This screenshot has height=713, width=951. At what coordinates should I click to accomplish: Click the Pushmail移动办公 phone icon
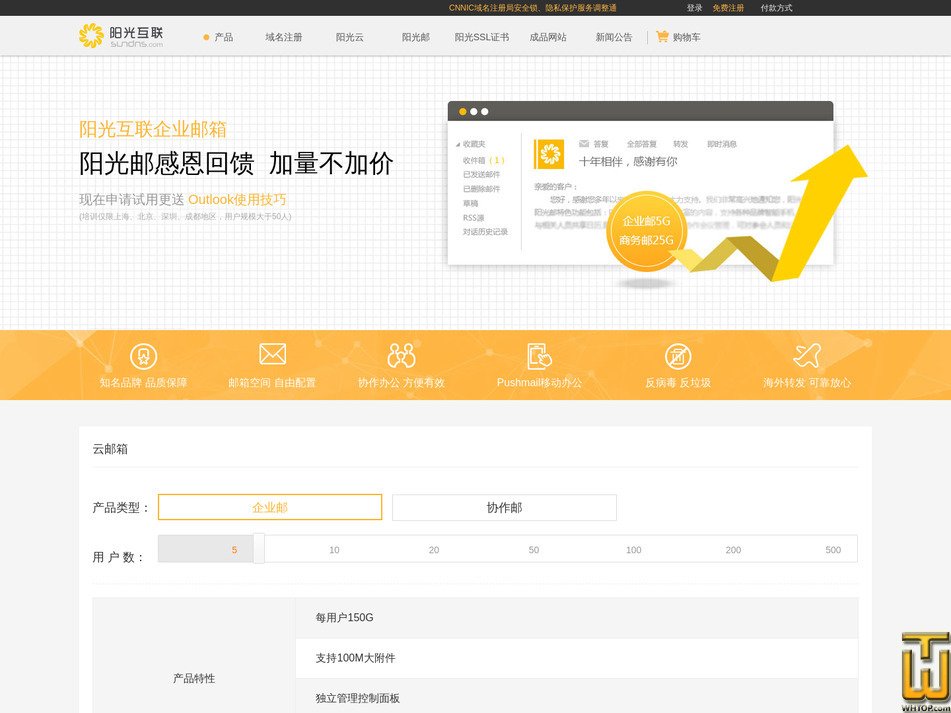click(x=539, y=356)
